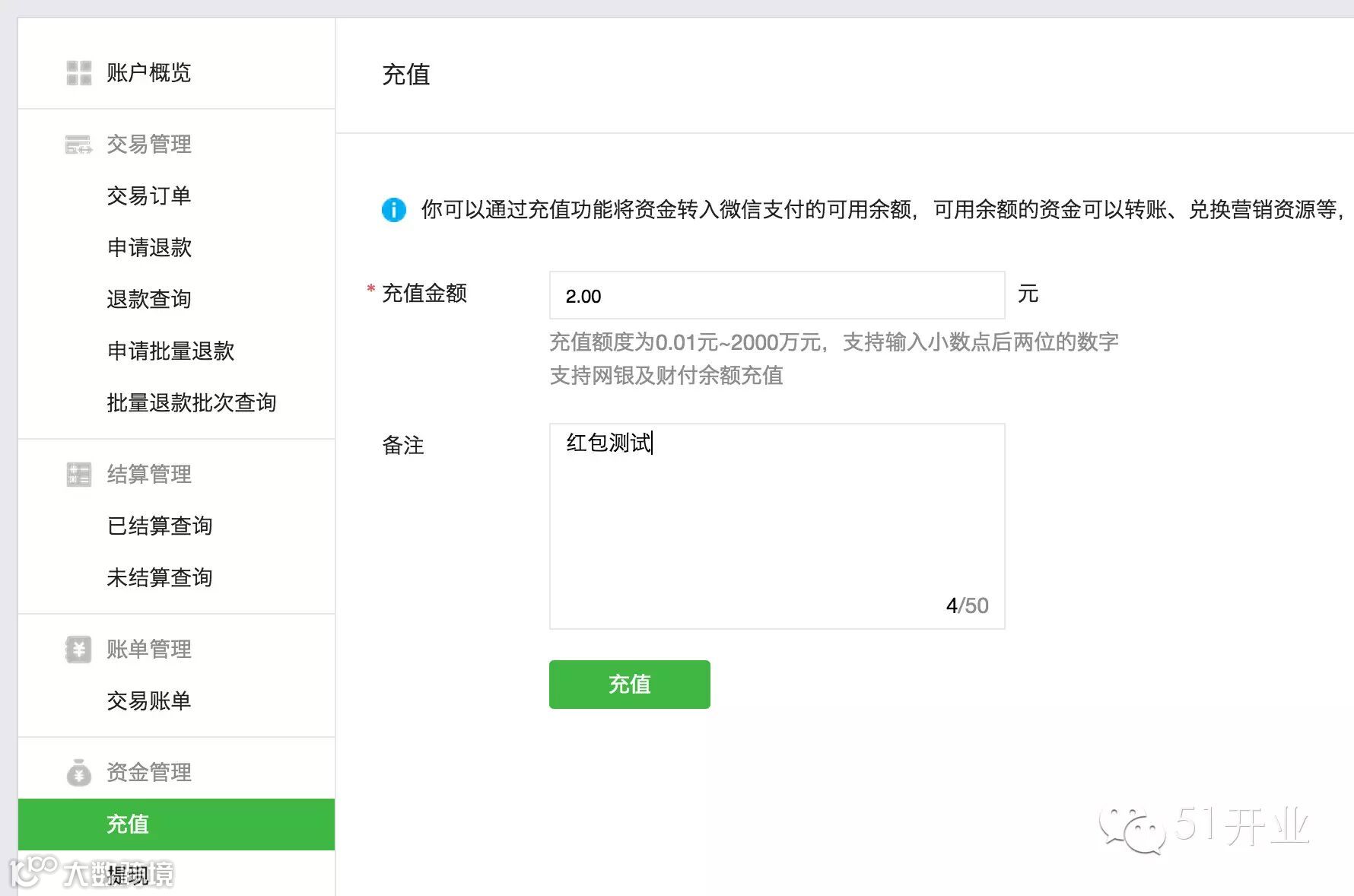The height and width of the screenshot is (896, 1354).
Task: Click the Transaction Management card icon
Action: (78, 145)
